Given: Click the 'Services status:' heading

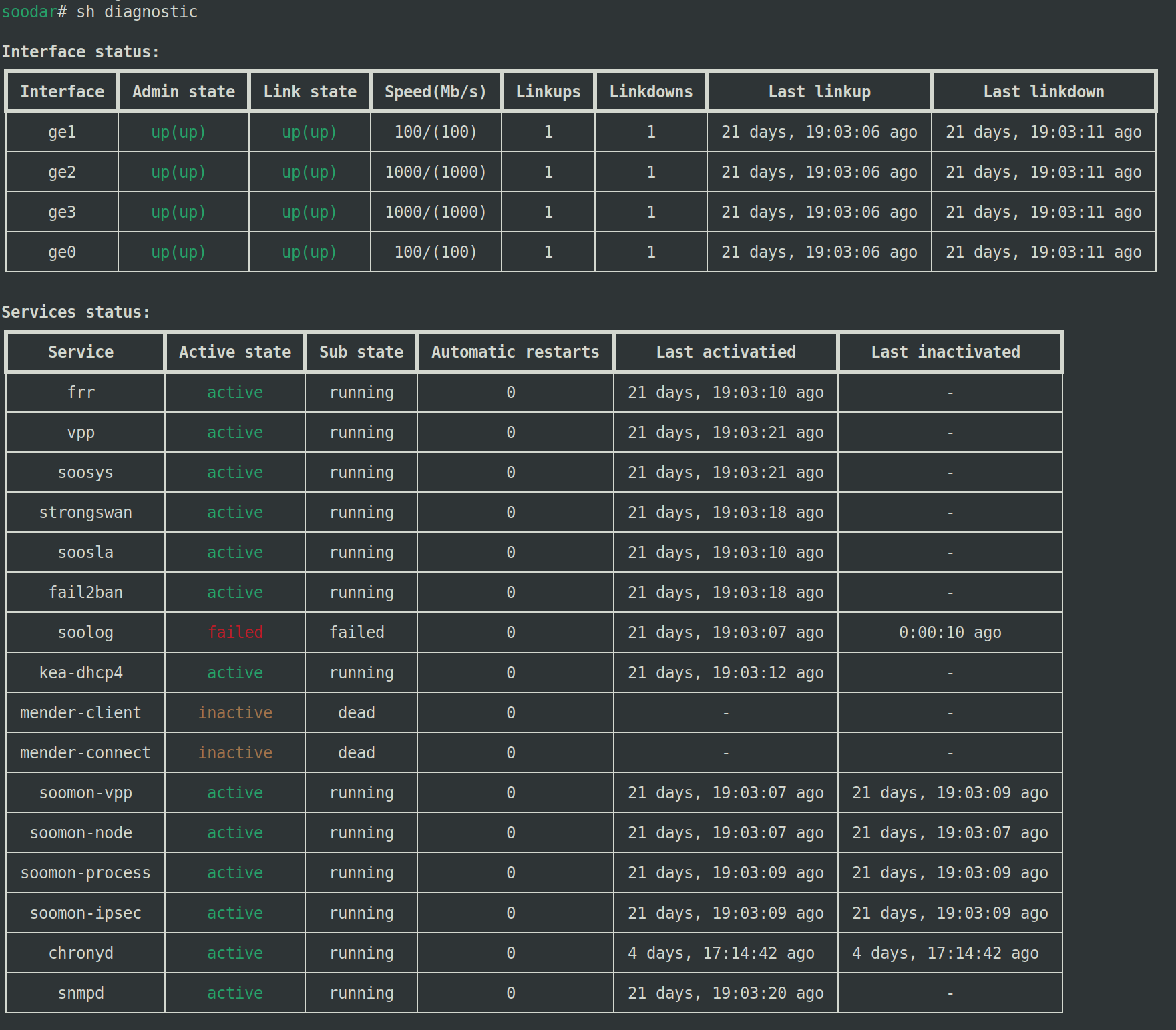Looking at the screenshot, I should pos(75,312).
